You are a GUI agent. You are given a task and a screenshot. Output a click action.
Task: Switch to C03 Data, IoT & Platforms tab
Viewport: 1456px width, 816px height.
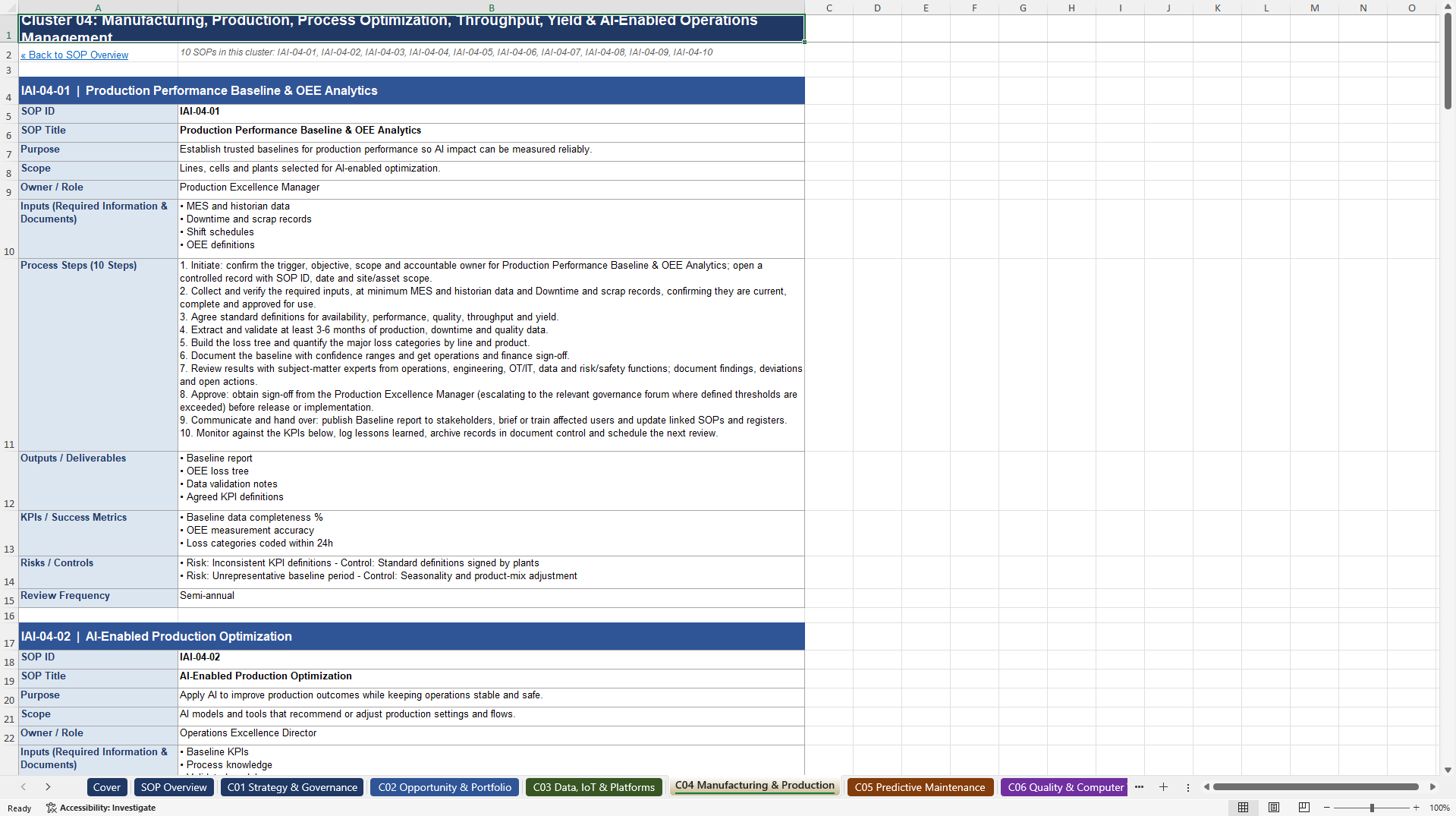coord(594,787)
